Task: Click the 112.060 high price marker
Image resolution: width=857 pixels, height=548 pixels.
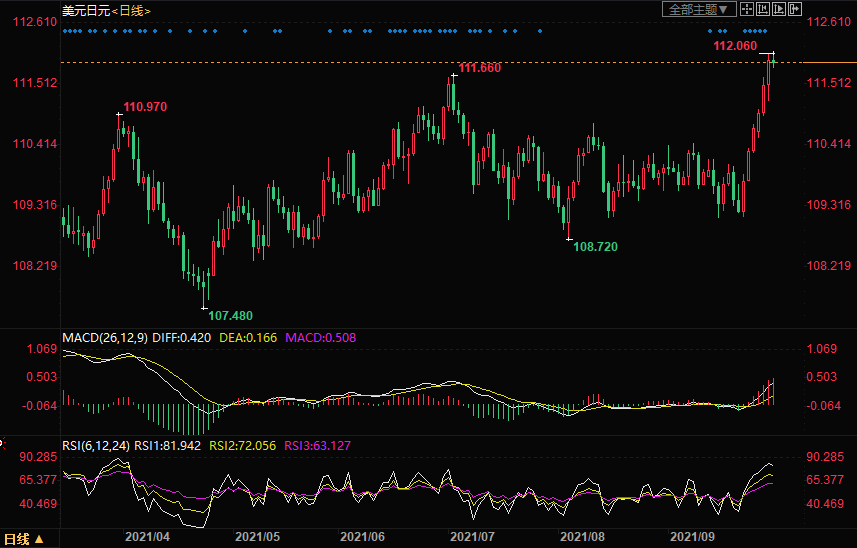Action: point(735,46)
